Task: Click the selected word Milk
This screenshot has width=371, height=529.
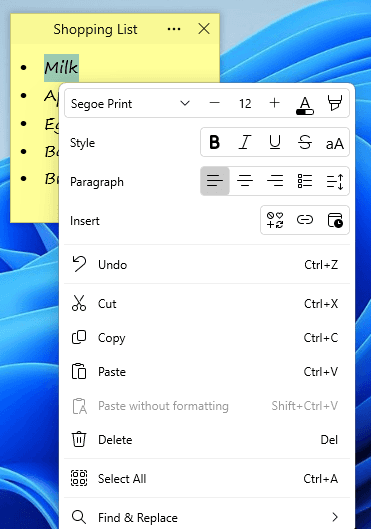Action: coord(61,68)
